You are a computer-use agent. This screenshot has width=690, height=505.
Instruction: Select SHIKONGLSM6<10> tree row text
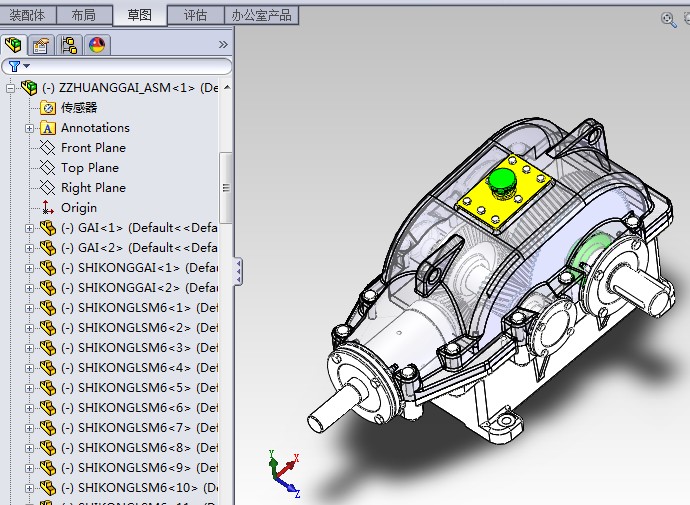139,488
